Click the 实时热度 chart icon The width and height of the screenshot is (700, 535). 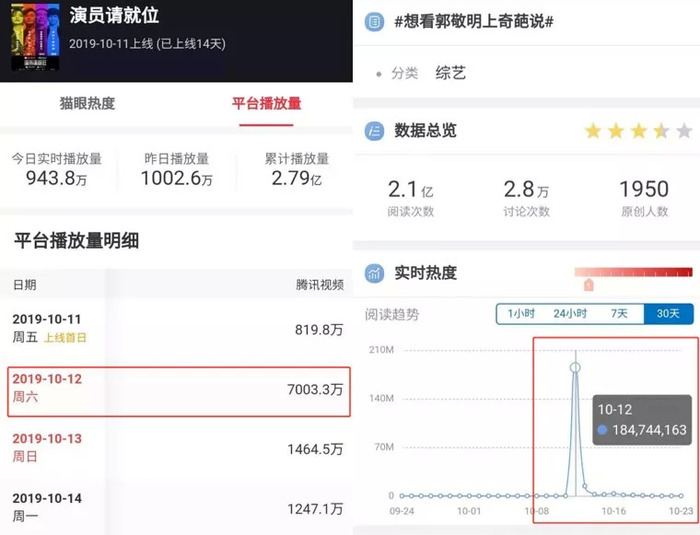[x=374, y=273]
